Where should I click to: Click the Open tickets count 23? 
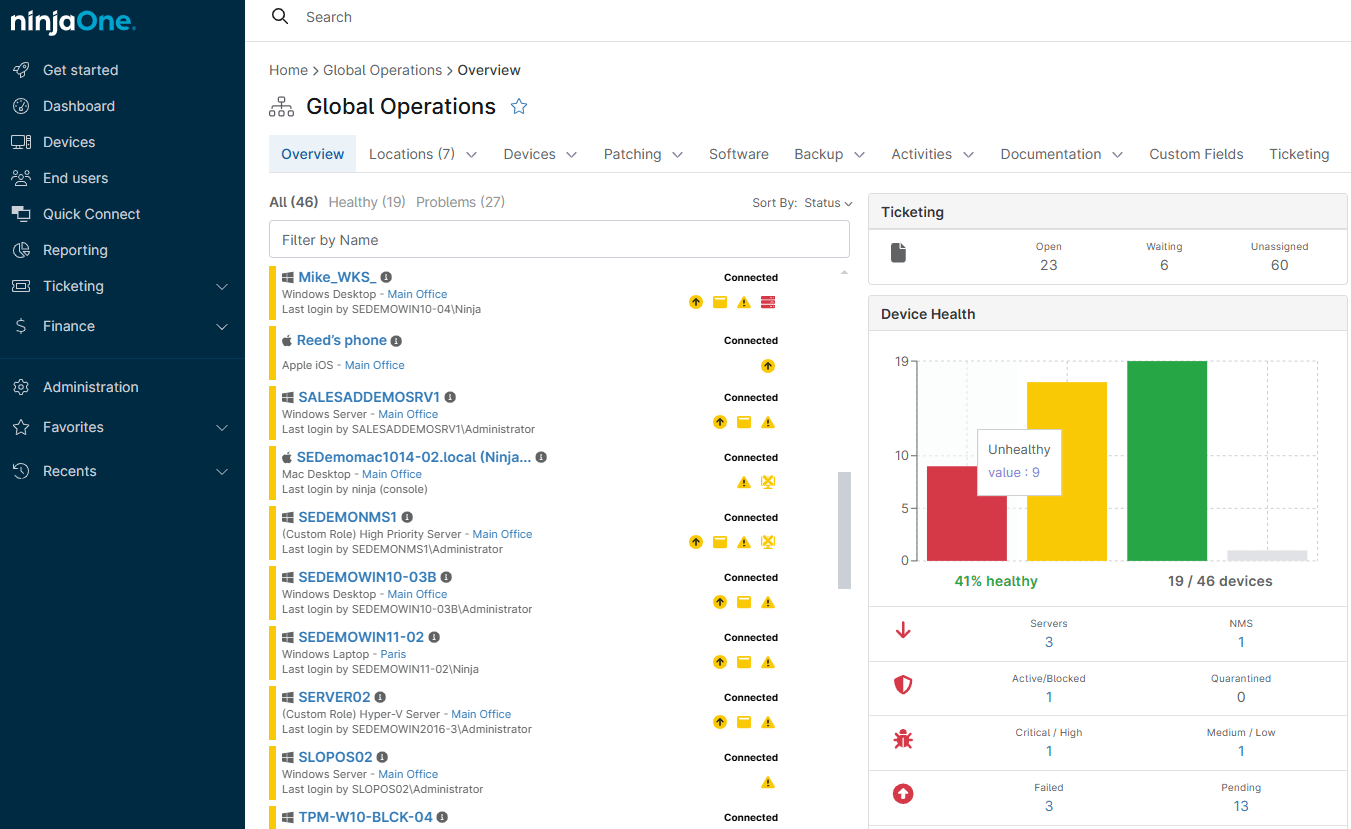tap(1048, 265)
